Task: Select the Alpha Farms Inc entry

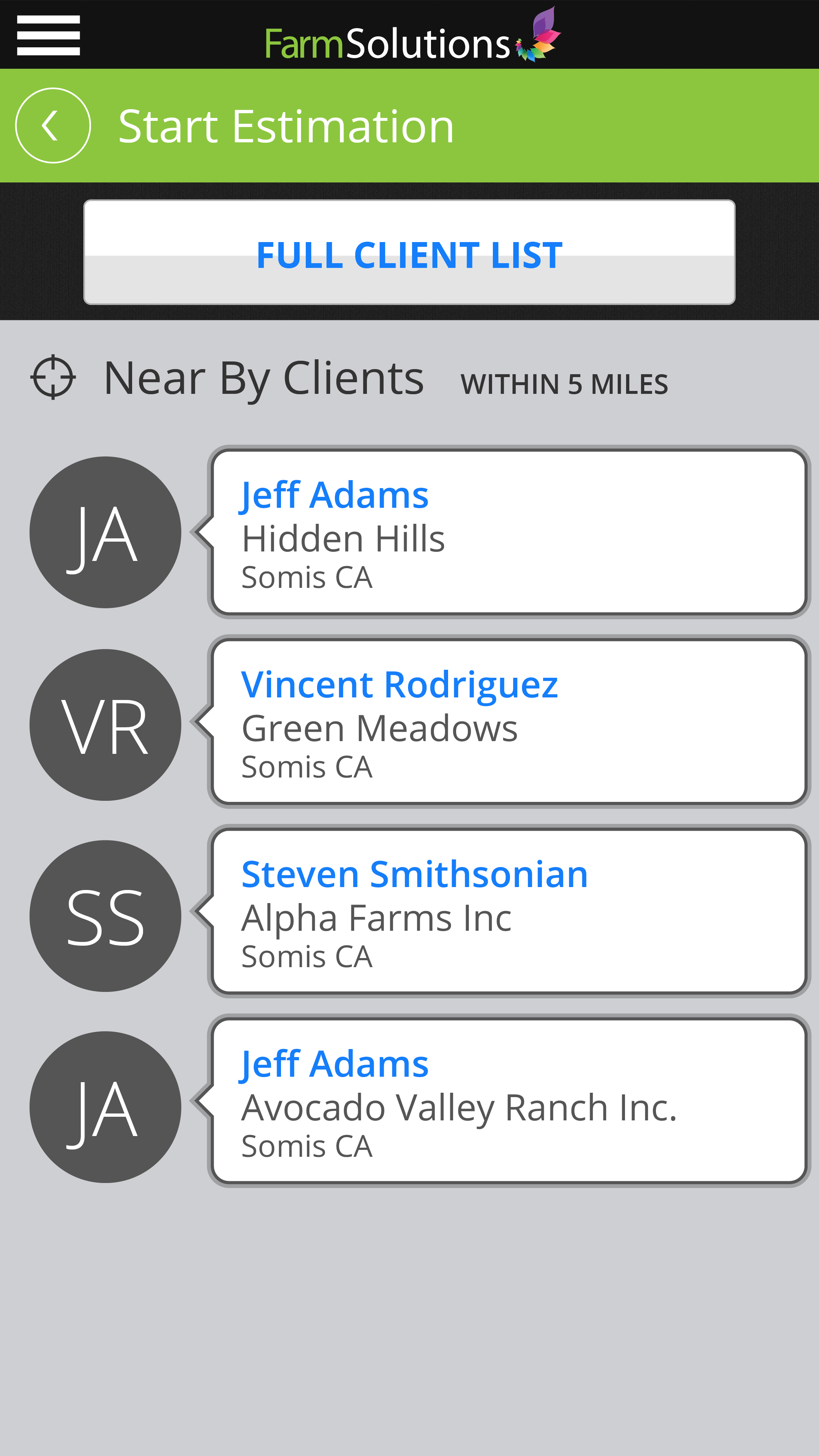Action: point(376,918)
